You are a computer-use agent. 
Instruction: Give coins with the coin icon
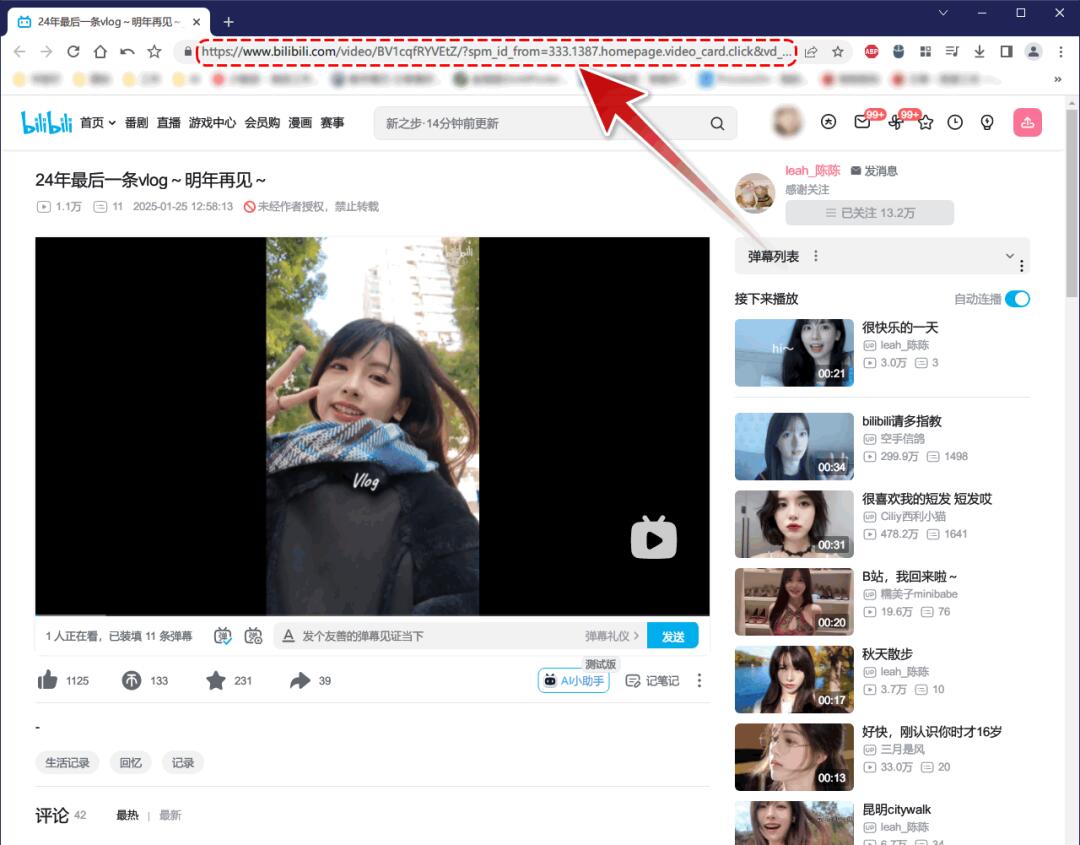[132, 680]
